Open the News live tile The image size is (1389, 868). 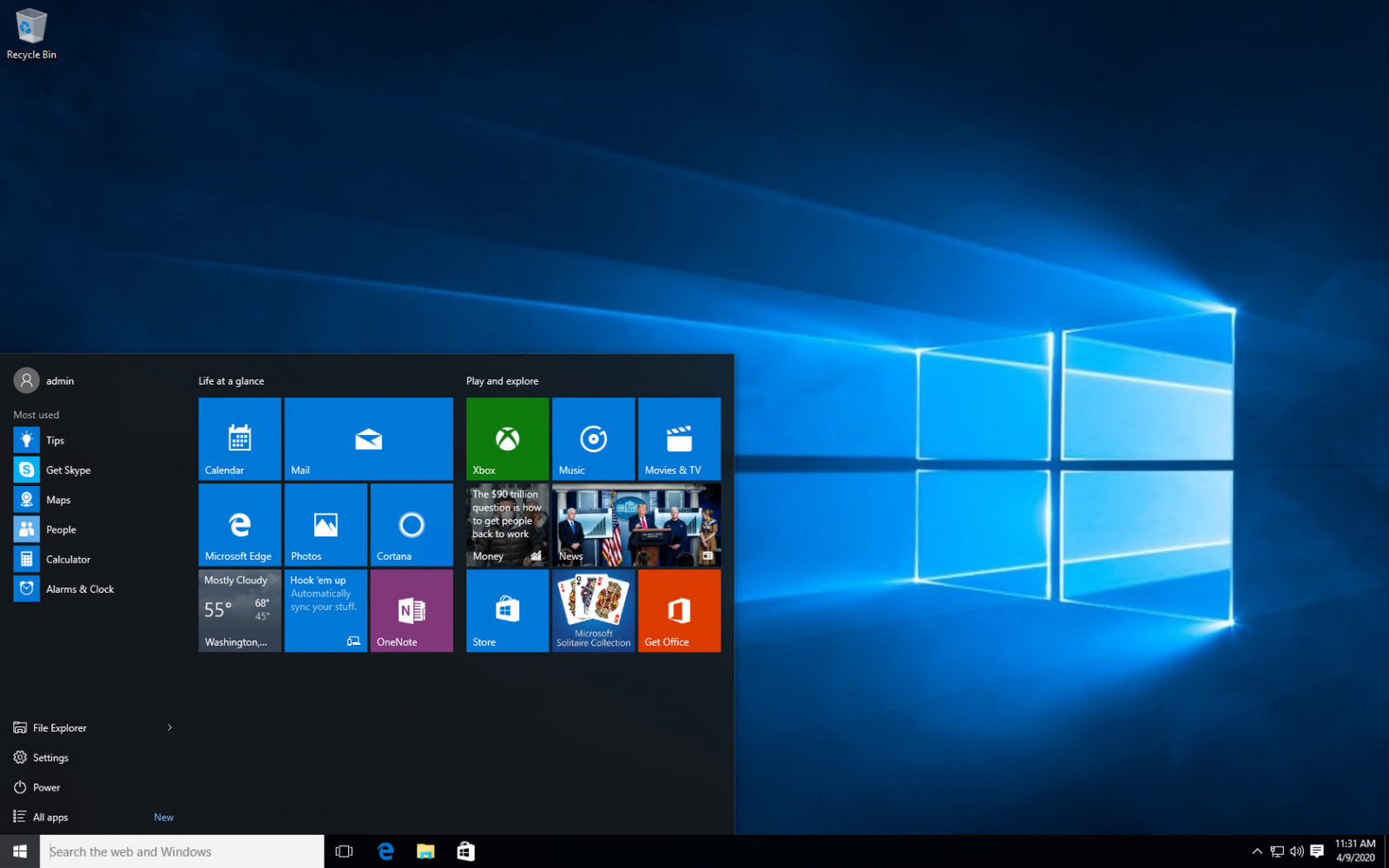[636, 524]
